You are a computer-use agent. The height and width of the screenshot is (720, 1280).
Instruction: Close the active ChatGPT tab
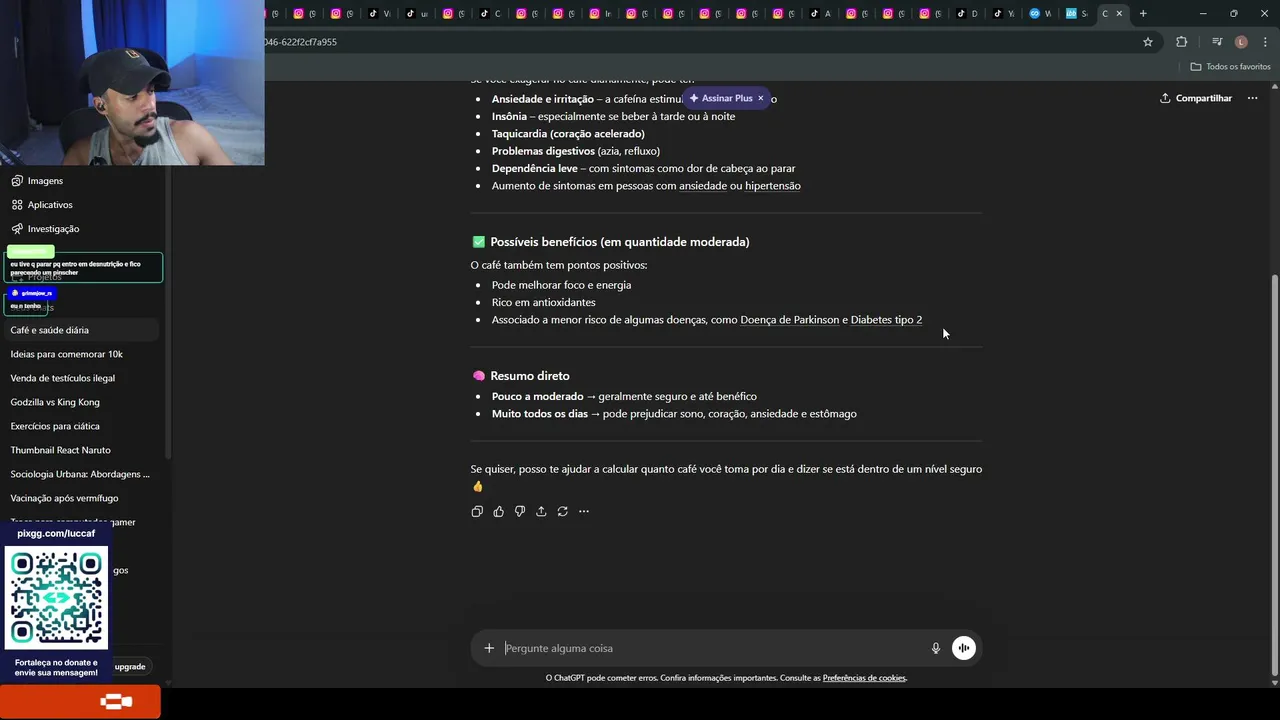[1119, 13]
